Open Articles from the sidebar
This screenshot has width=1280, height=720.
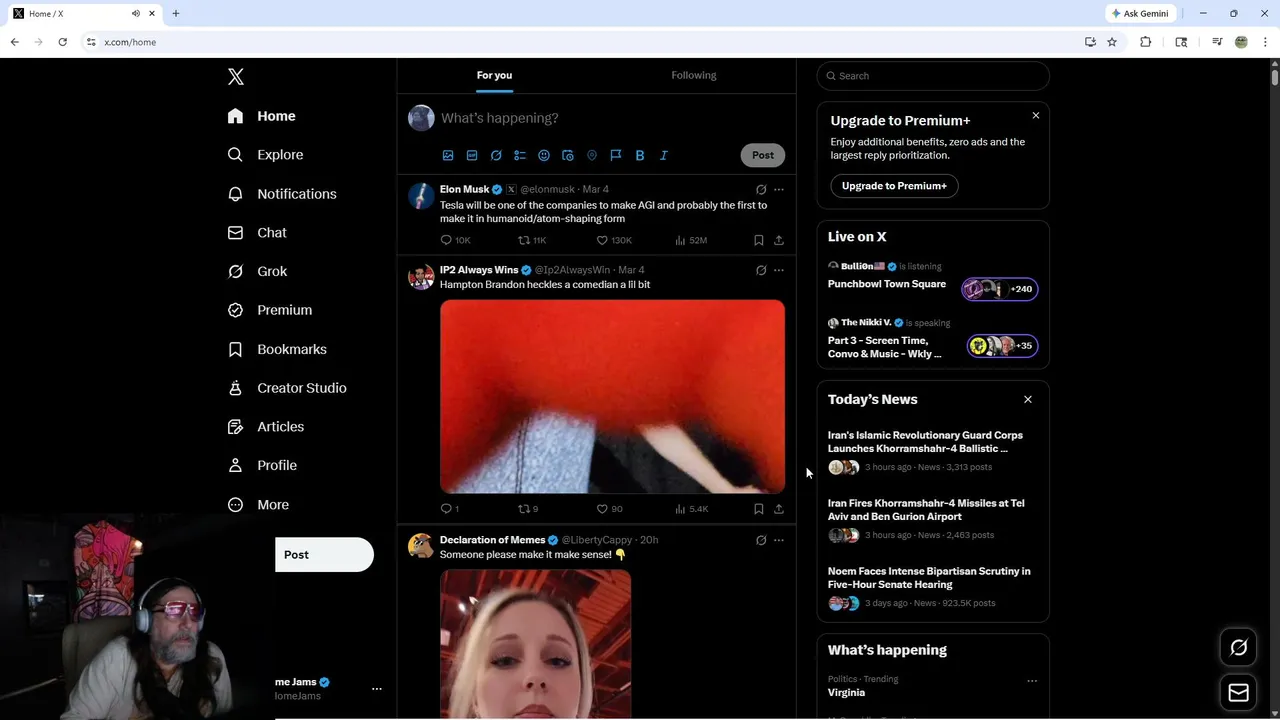tap(266, 427)
